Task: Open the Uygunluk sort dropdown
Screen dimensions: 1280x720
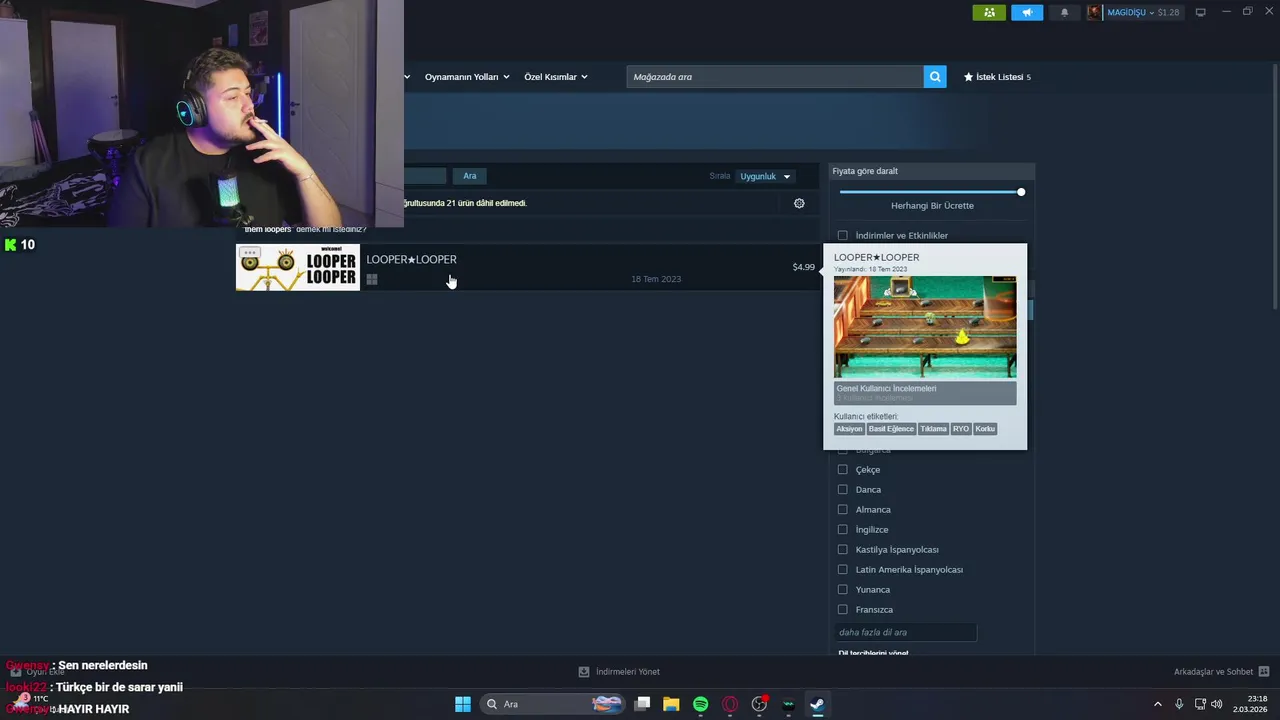Action: pos(765,176)
